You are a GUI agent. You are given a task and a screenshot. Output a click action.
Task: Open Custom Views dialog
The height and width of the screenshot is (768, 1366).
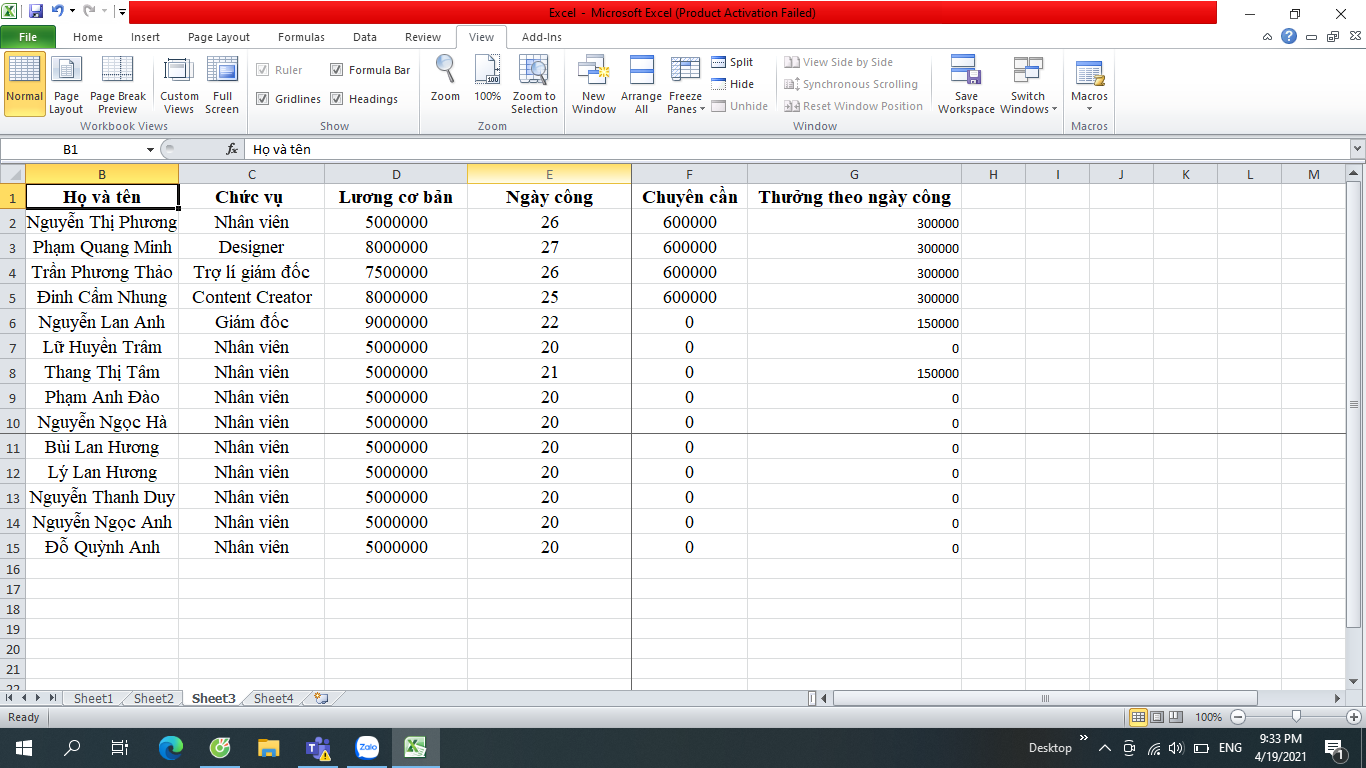[x=179, y=84]
